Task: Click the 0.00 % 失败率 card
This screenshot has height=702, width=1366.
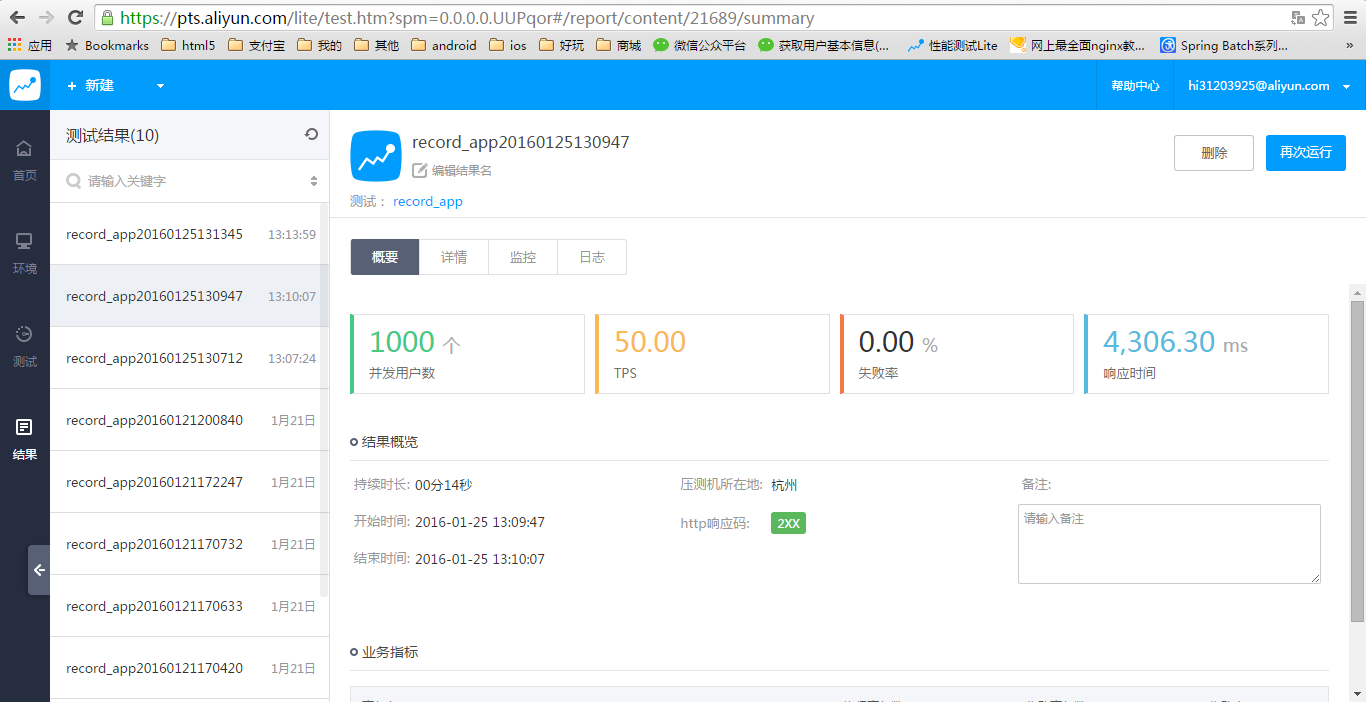Action: click(x=957, y=354)
